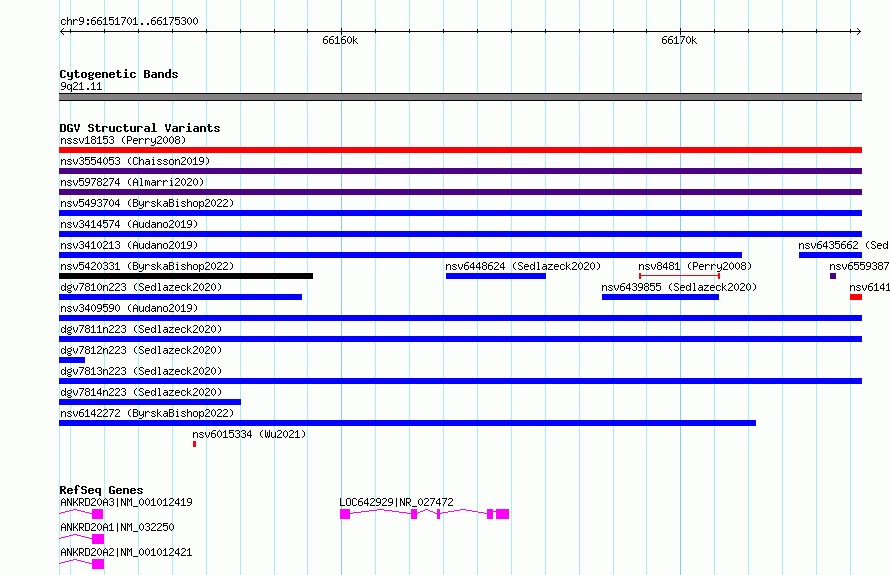Click the first magenta exon of LOC642929
The height and width of the screenshot is (575, 890).
(345, 514)
